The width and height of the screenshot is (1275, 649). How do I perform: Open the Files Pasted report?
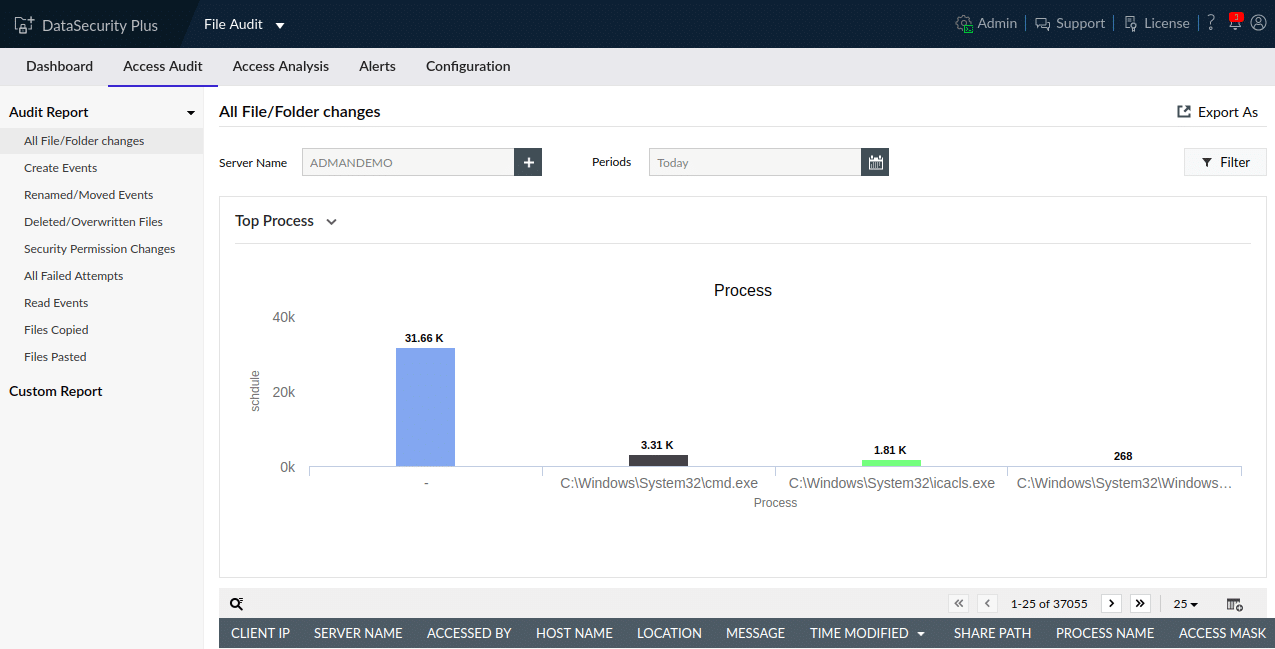(x=55, y=357)
